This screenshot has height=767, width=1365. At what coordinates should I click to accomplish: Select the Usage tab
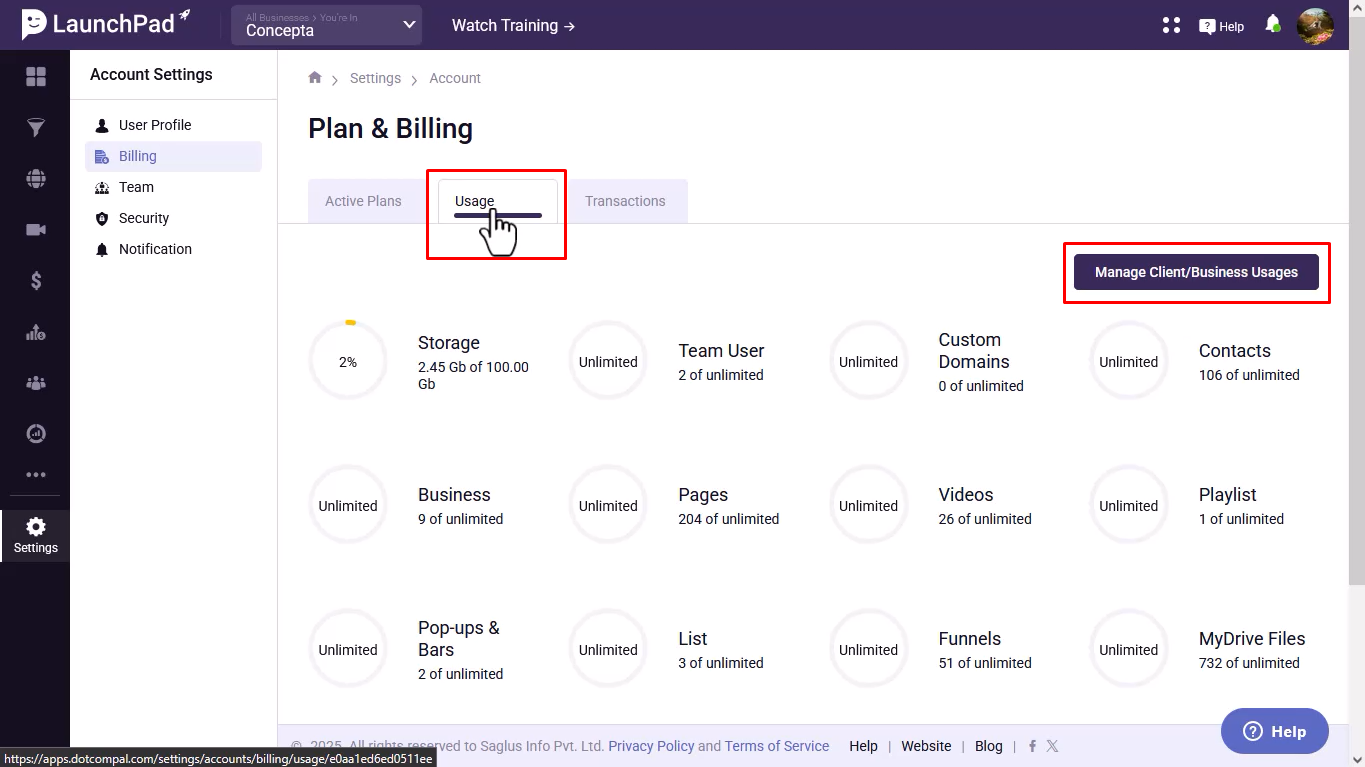[498, 201]
